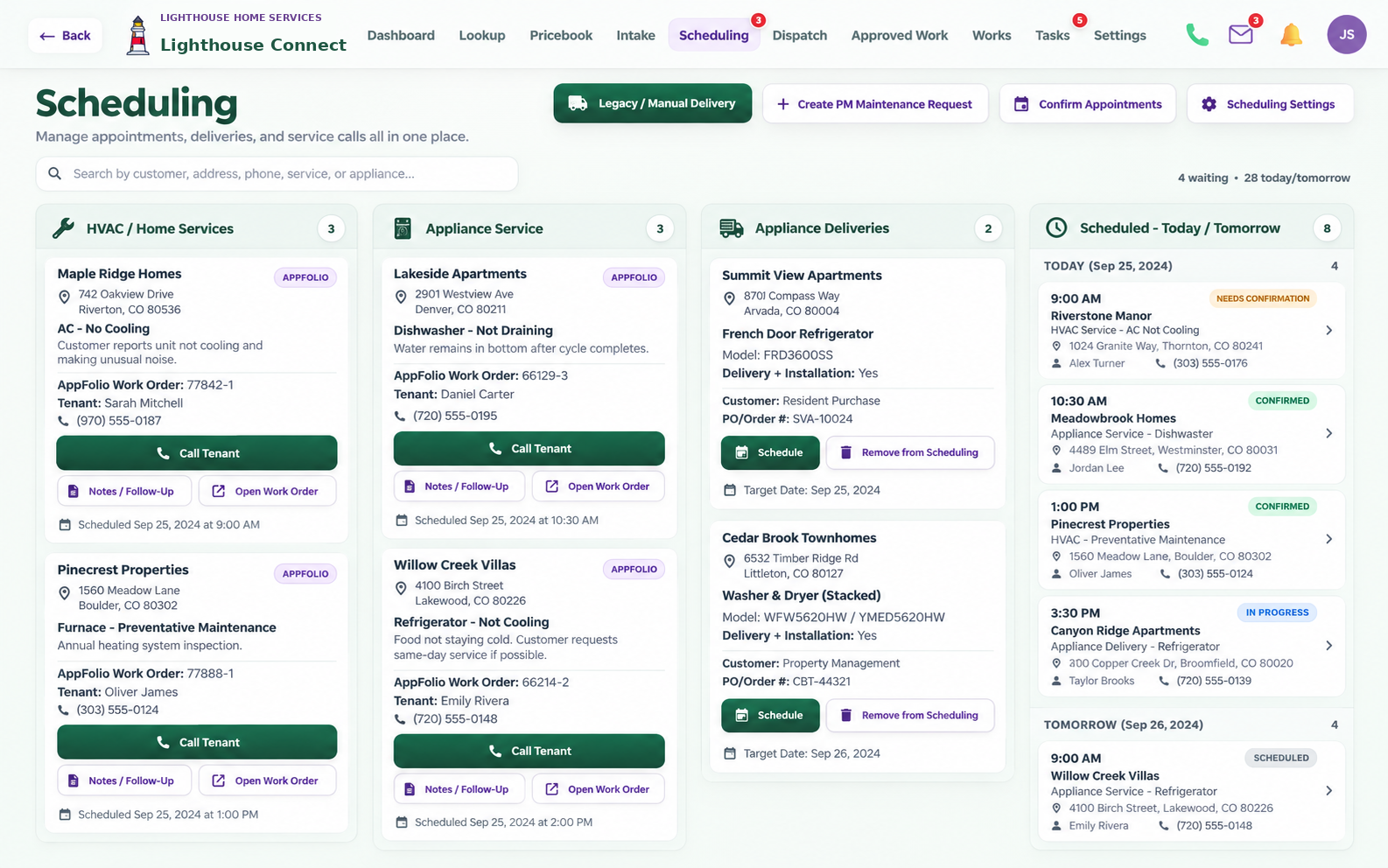Open notifications bell icon
The width and height of the screenshot is (1388, 868).
1291,35
